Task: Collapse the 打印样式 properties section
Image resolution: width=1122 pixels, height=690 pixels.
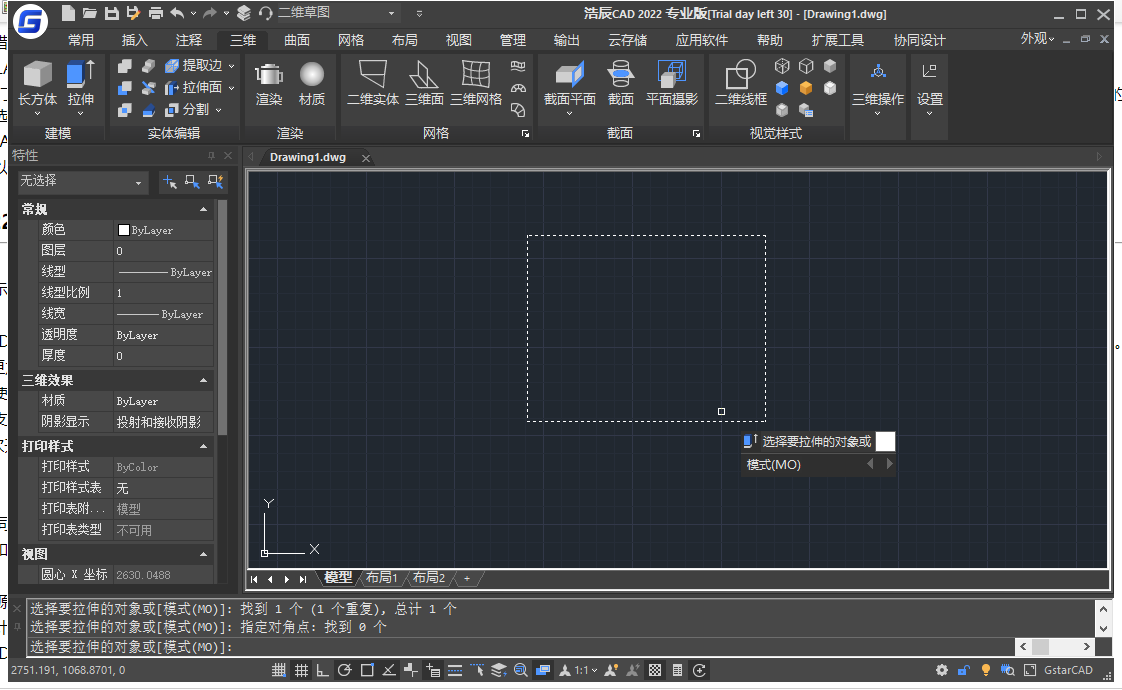Action: point(203,446)
